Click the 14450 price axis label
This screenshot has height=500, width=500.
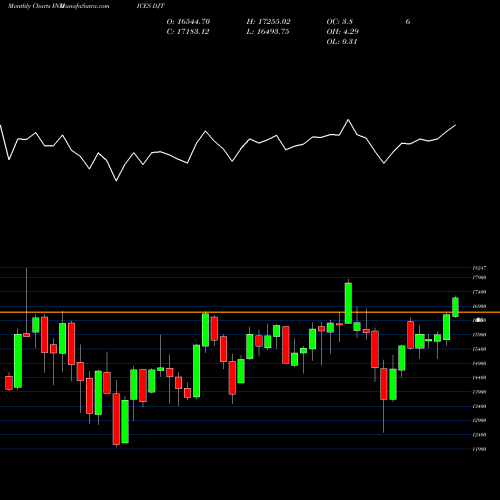point(479,378)
